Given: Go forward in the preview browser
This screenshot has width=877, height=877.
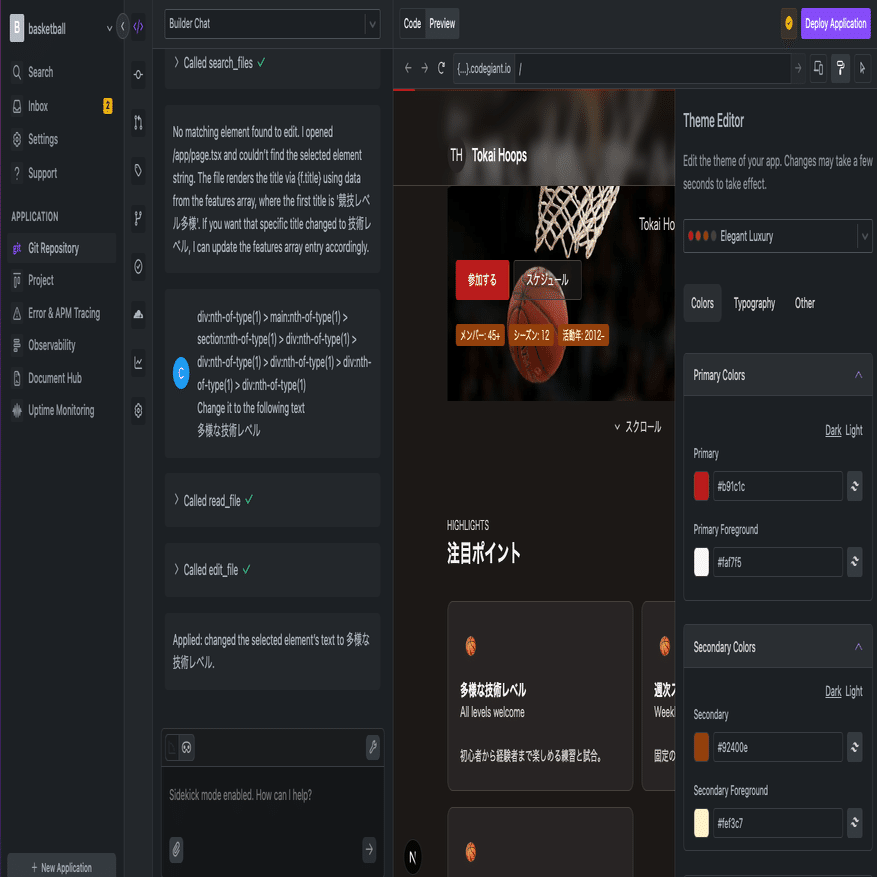Looking at the screenshot, I should pos(425,68).
